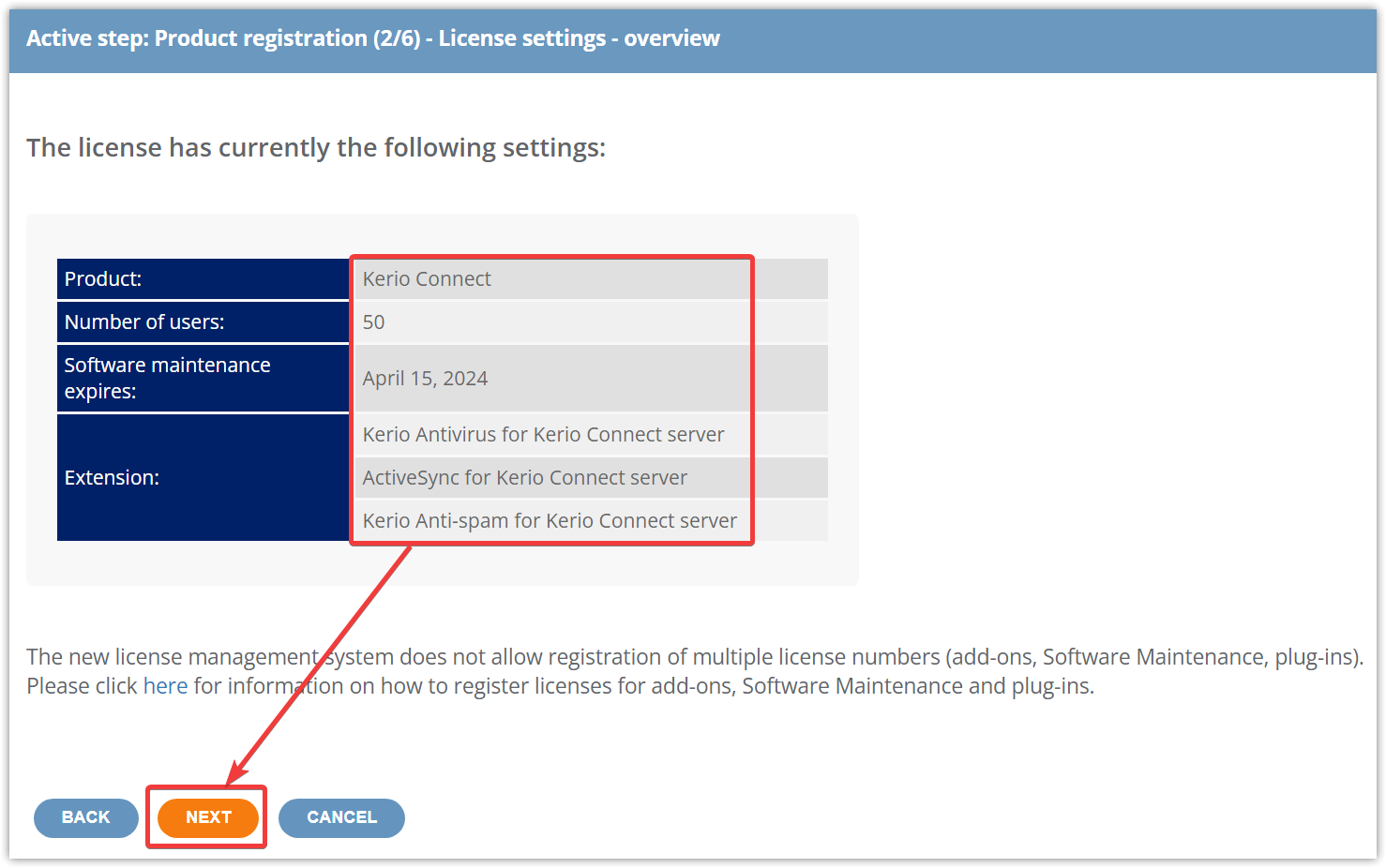Click the 'Number of users:' label cell
Screen dimensions: 1386x868
coord(203,322)
